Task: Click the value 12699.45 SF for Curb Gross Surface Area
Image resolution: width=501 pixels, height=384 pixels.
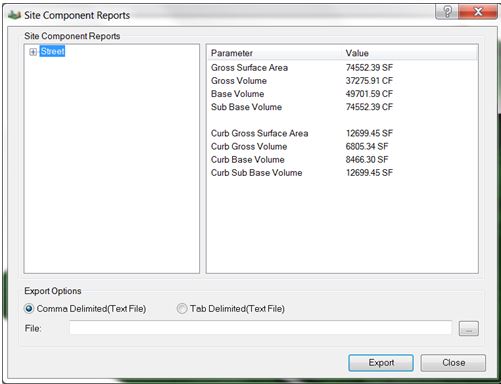Action: pyautogui.click(x=369, y=133)
